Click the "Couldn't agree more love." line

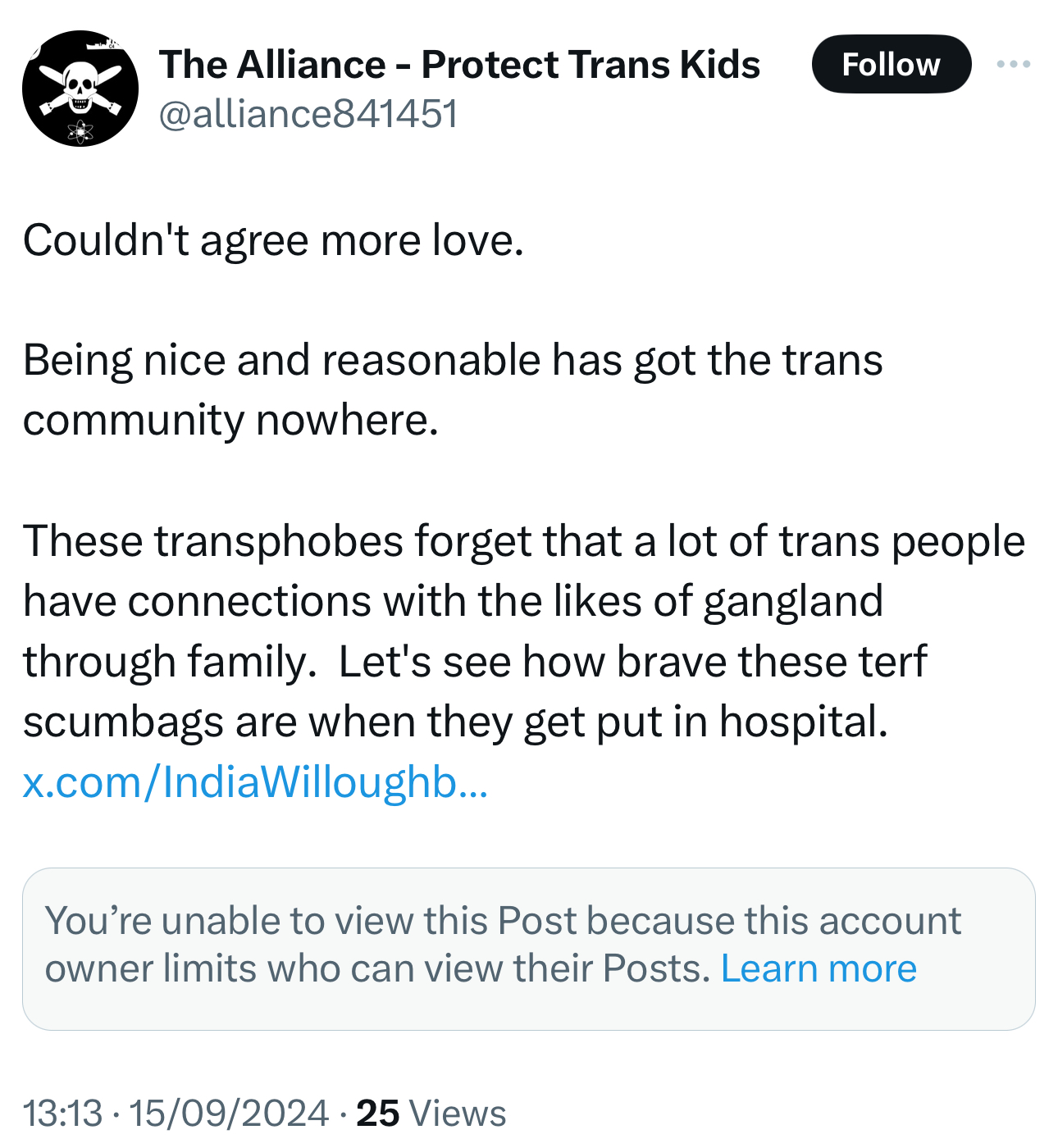tap(273, 240)
